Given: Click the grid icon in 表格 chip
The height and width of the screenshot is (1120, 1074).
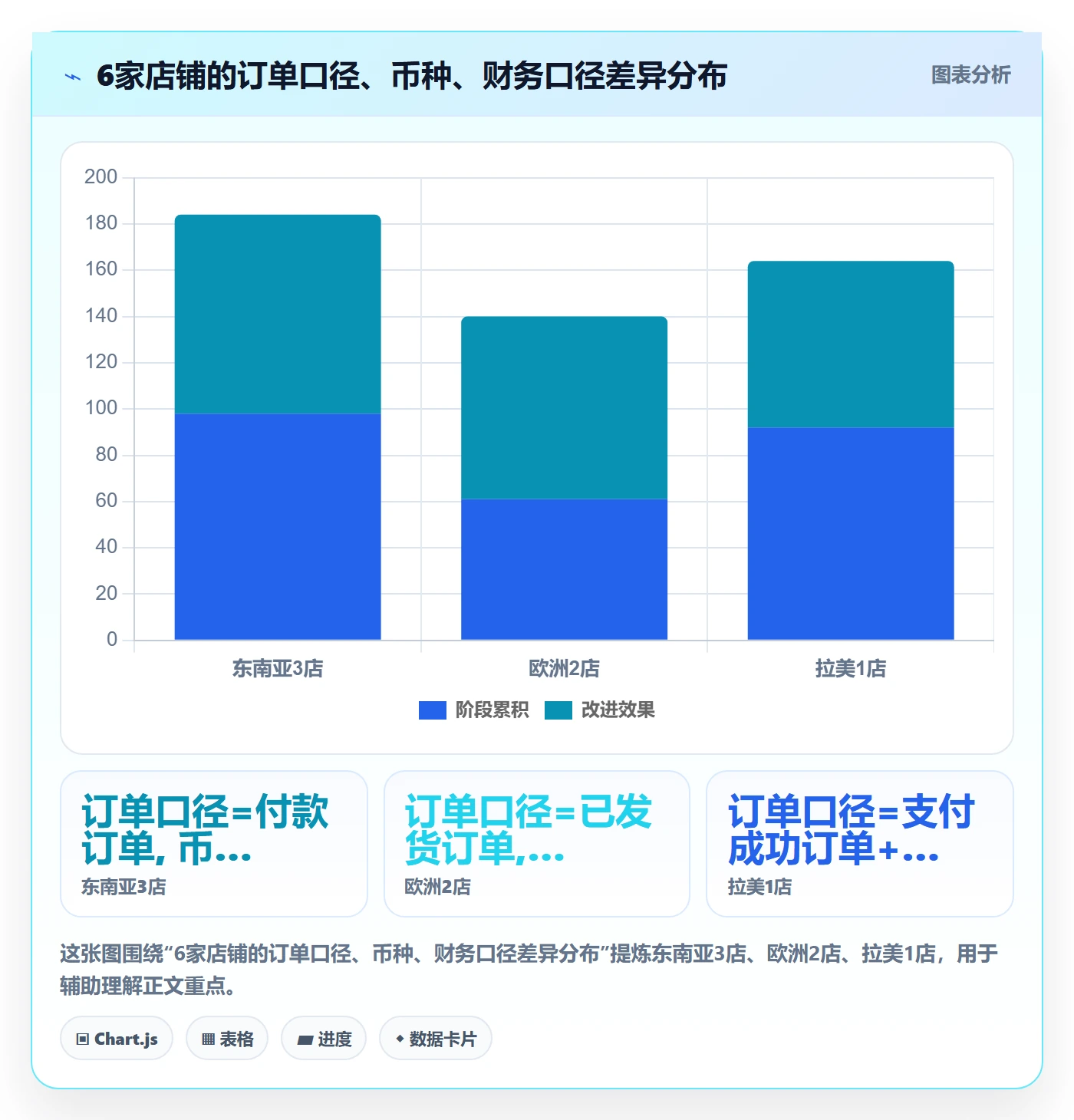Looking at the screenshot, I should pyautogui.click(x=208, y=1039).
